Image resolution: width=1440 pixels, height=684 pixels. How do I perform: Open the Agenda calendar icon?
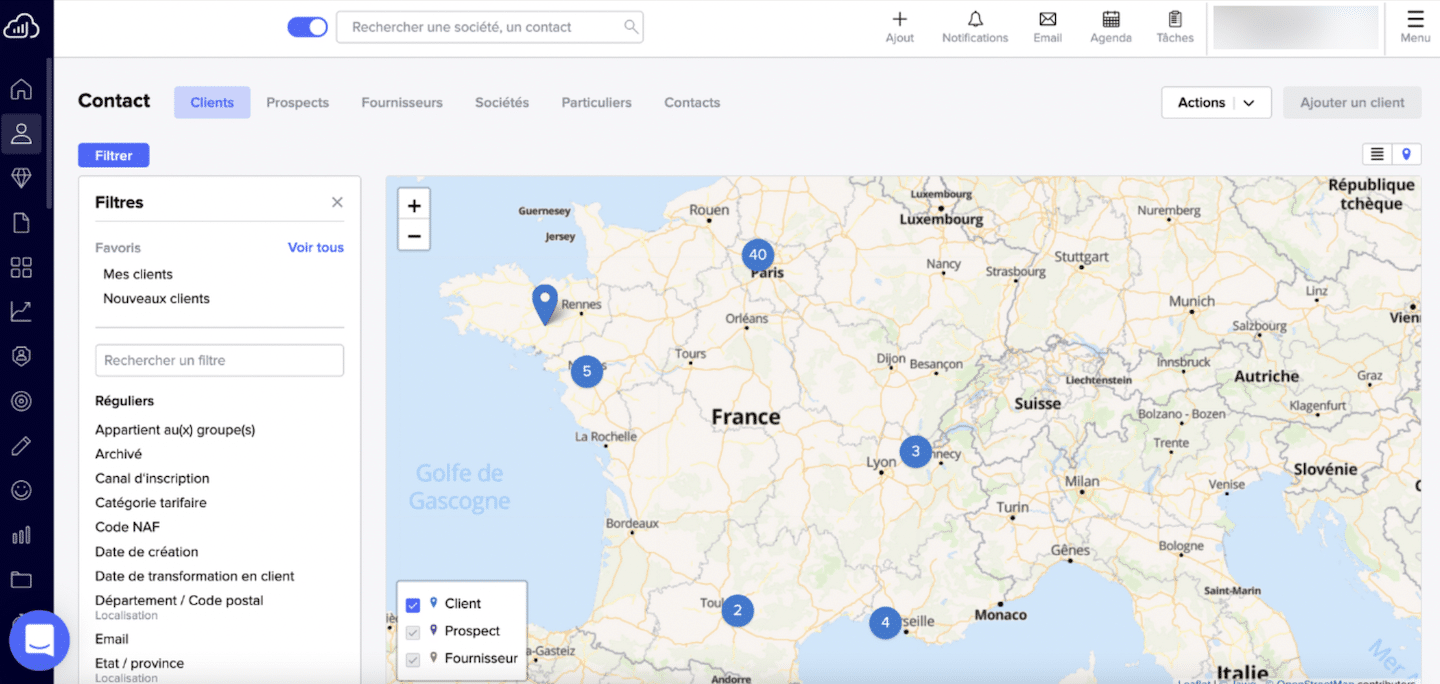[x=1110, y=20]
